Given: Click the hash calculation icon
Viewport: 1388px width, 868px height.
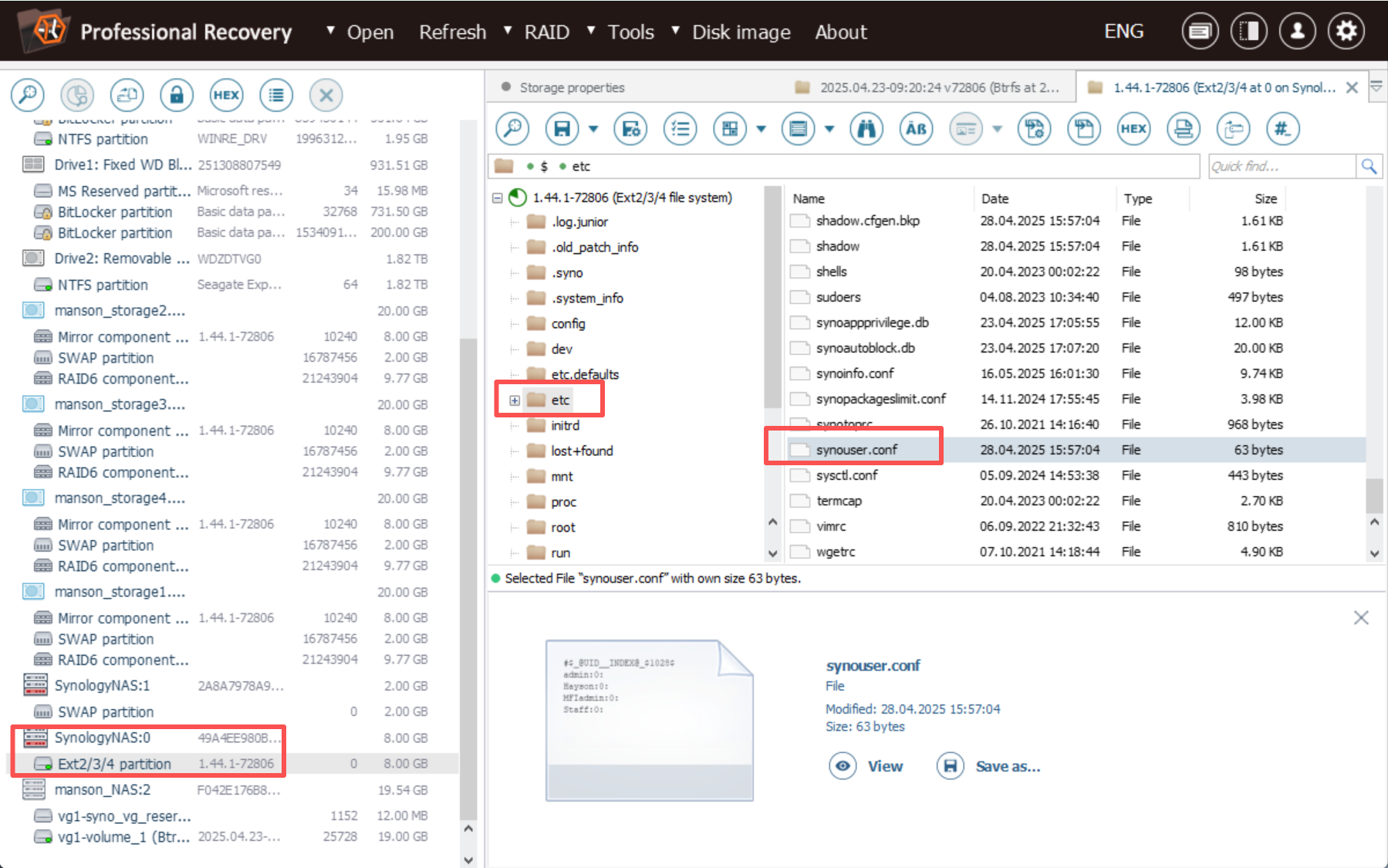Looking at the screenshot, I should click(1282, 129).
